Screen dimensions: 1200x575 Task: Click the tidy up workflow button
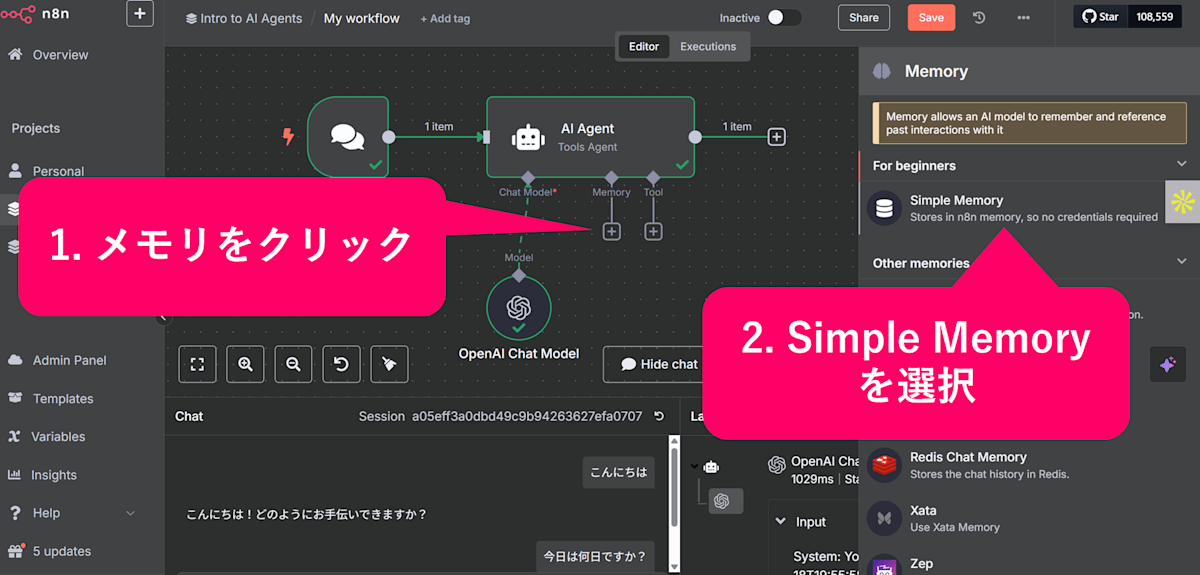(389, 364)
